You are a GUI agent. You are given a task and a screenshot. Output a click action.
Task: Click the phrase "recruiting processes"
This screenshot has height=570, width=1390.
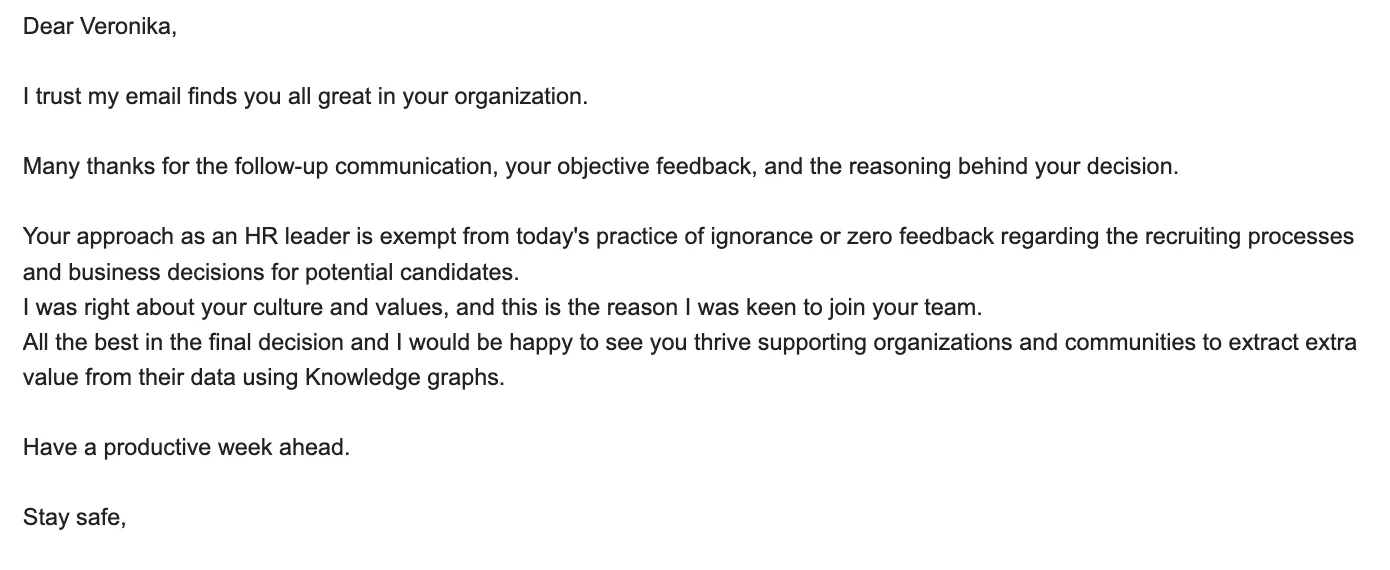[x=1248, y=237]
